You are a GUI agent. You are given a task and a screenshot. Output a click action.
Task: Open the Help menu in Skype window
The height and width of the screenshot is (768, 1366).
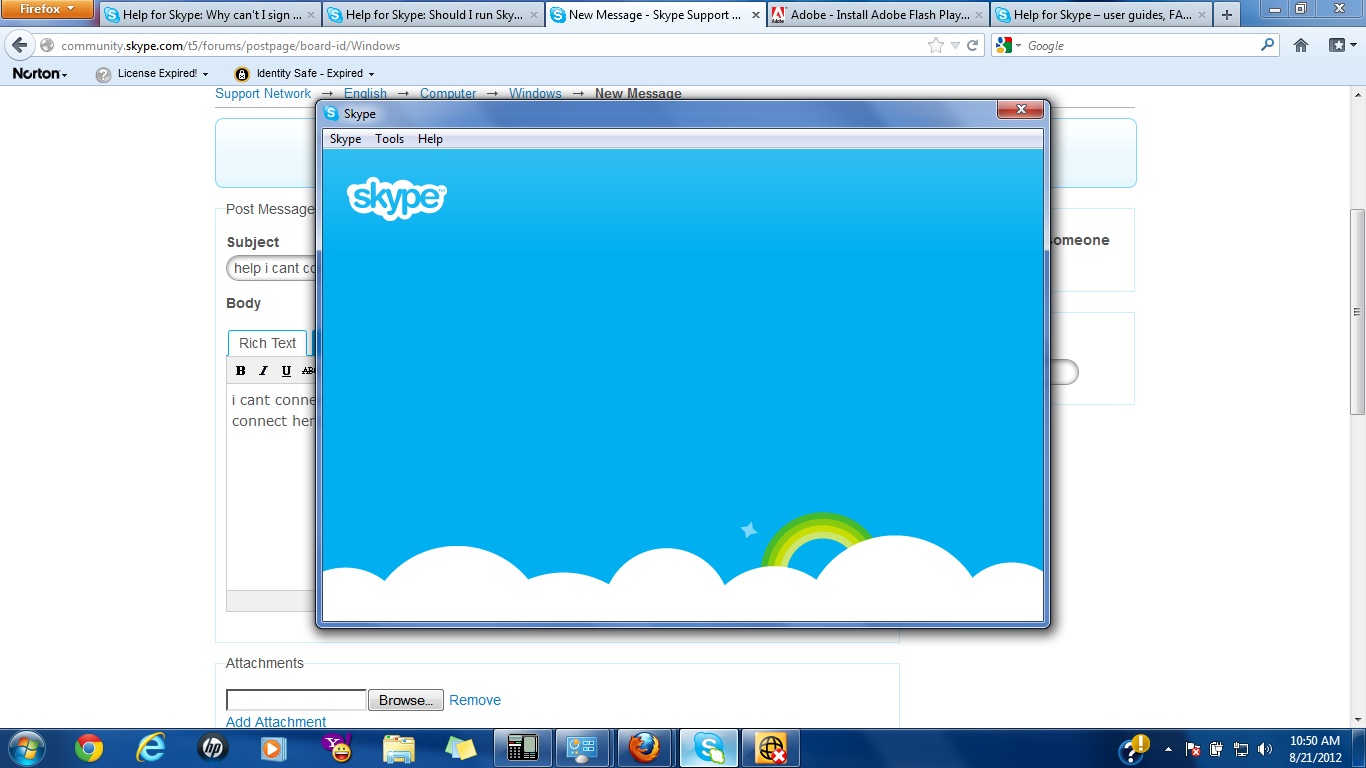430,139
